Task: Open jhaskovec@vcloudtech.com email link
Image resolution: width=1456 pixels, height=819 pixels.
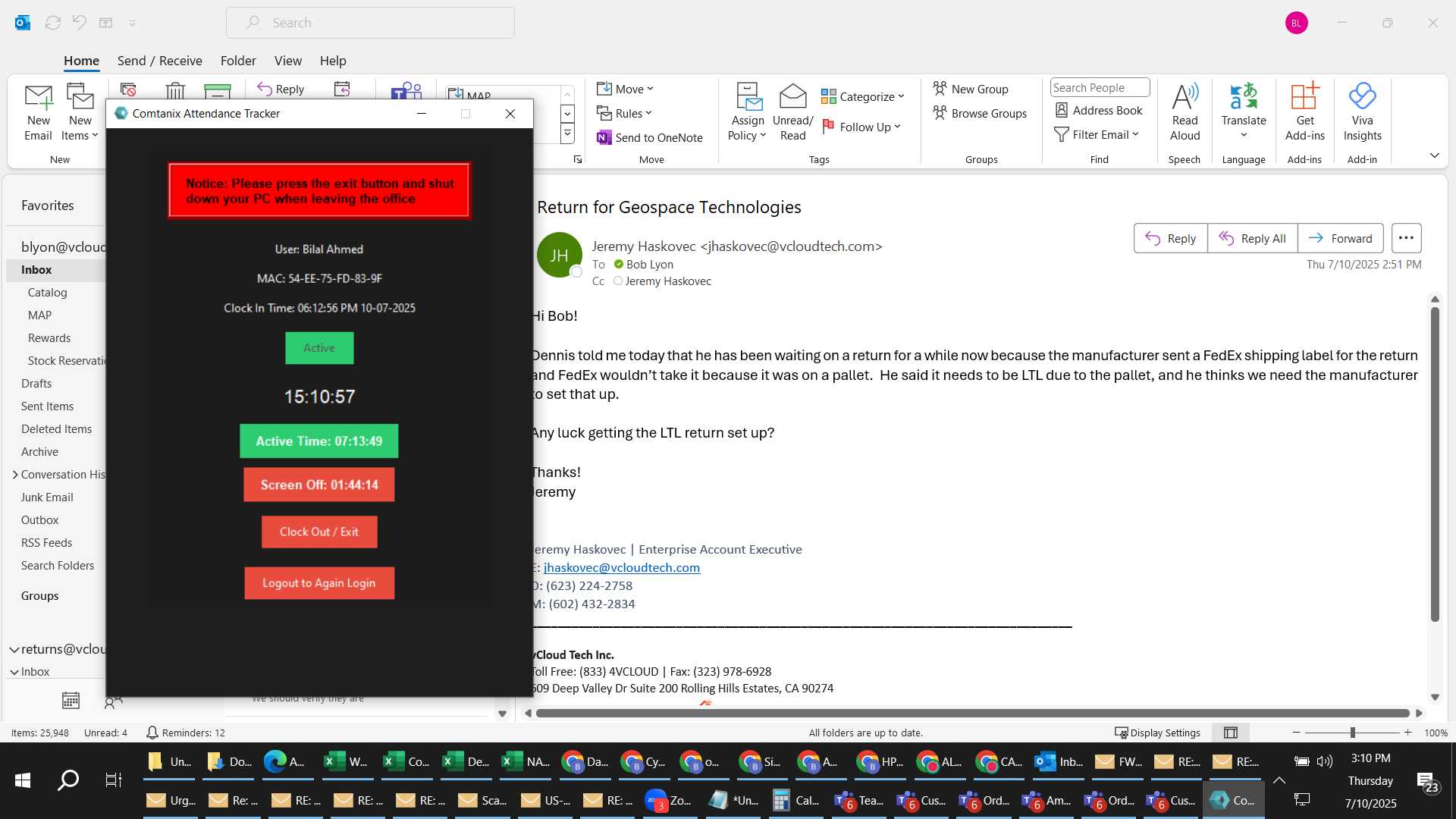Action: [x=622, y=568]
